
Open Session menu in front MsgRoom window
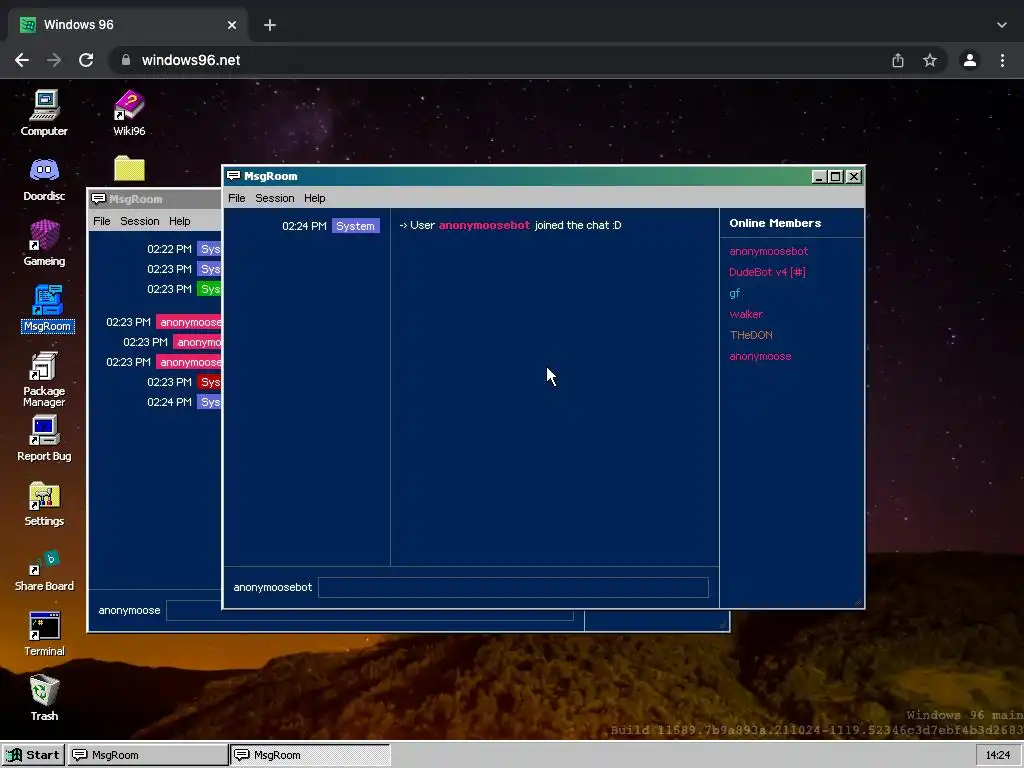tap(274, 198)
